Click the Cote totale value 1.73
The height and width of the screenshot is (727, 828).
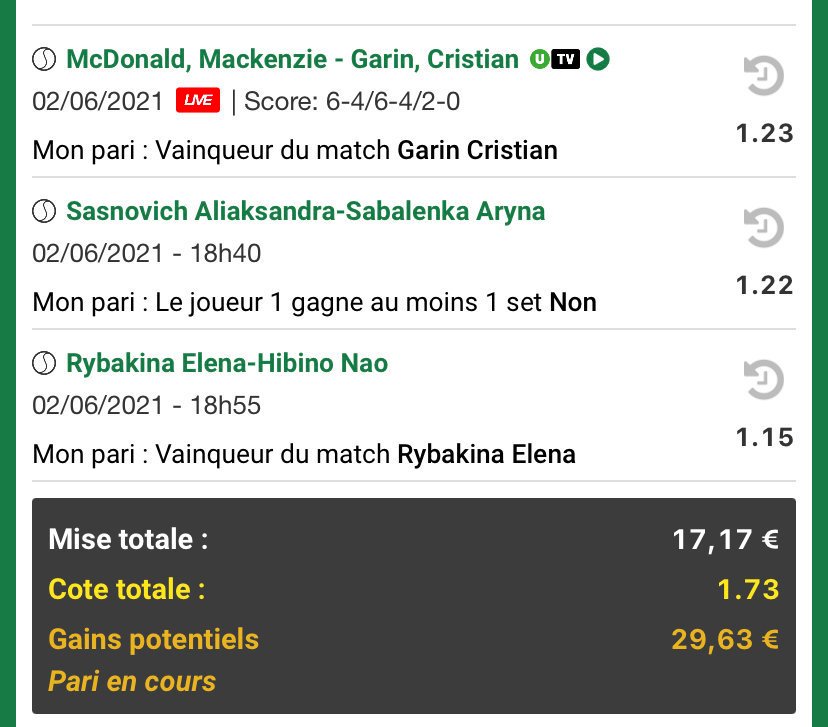[748, 589]
